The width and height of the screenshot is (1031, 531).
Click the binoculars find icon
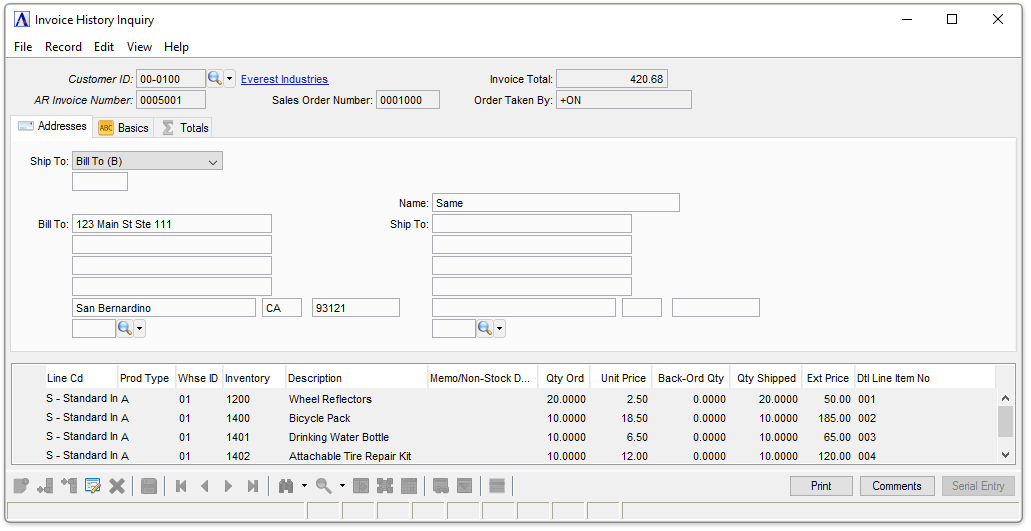286,486
